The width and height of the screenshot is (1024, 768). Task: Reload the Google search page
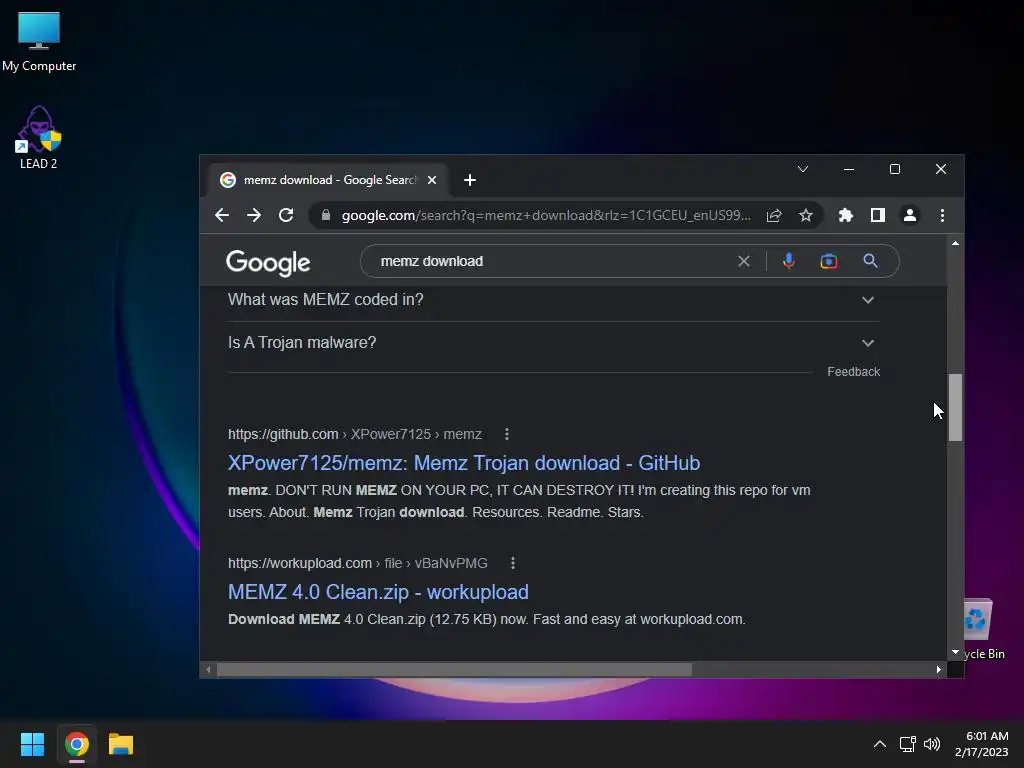point(286,215)
